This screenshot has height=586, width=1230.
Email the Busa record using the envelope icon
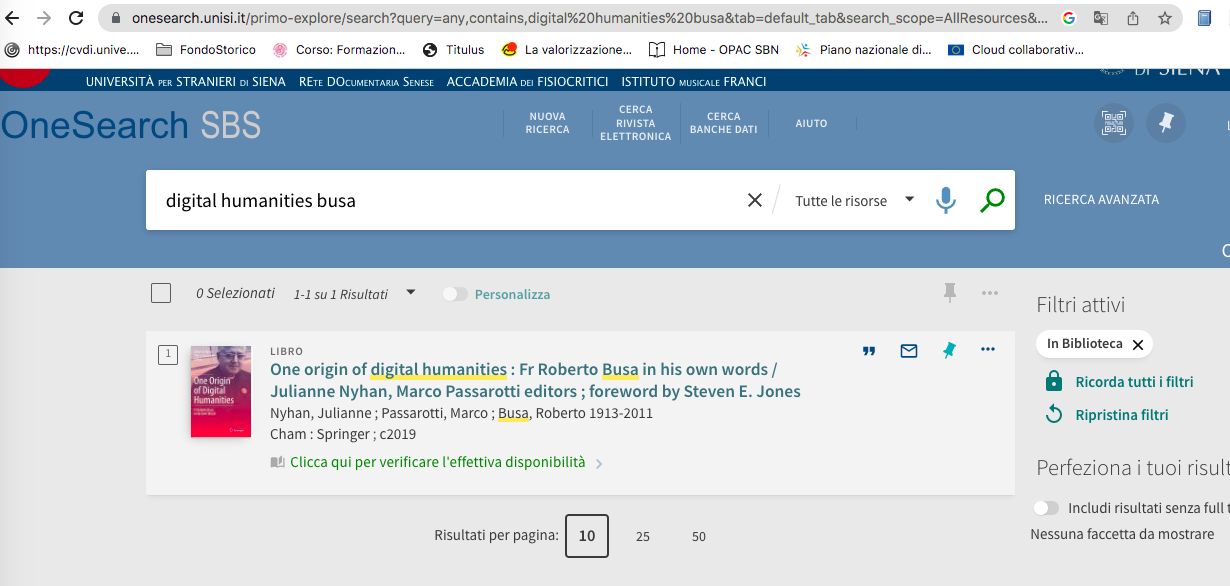coord(909,350)
